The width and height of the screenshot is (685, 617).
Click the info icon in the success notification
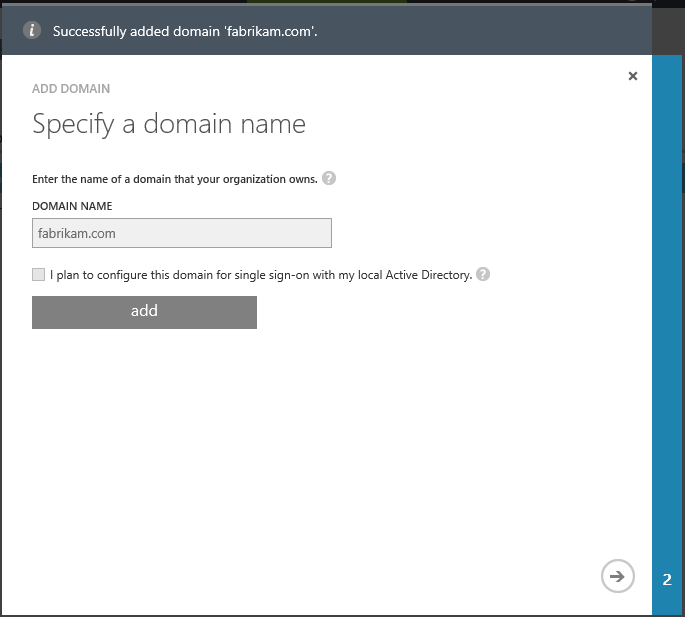coord(32,30)
